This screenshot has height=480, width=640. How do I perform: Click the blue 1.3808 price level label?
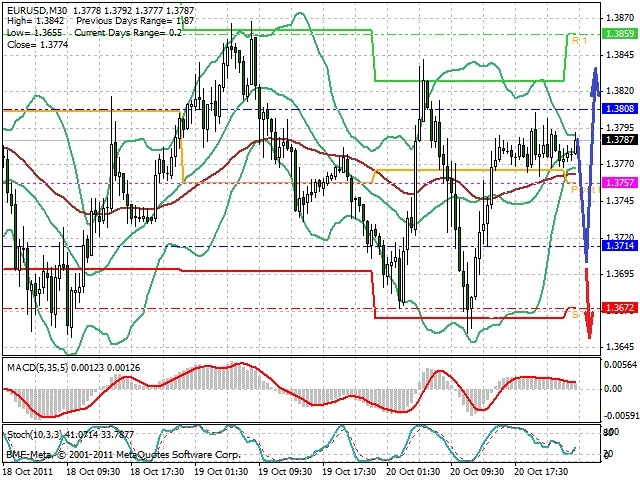[620, 109]
